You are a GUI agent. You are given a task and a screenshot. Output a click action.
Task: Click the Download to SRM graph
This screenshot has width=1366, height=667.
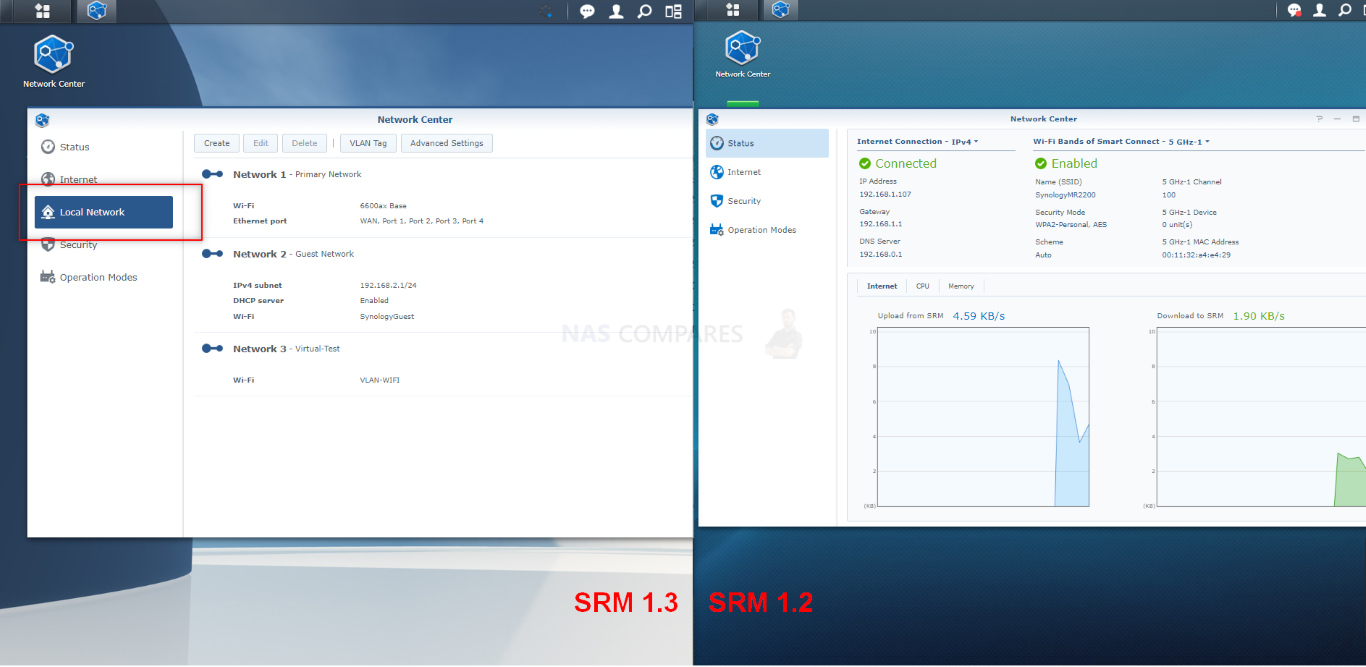tap(1262, 417)
